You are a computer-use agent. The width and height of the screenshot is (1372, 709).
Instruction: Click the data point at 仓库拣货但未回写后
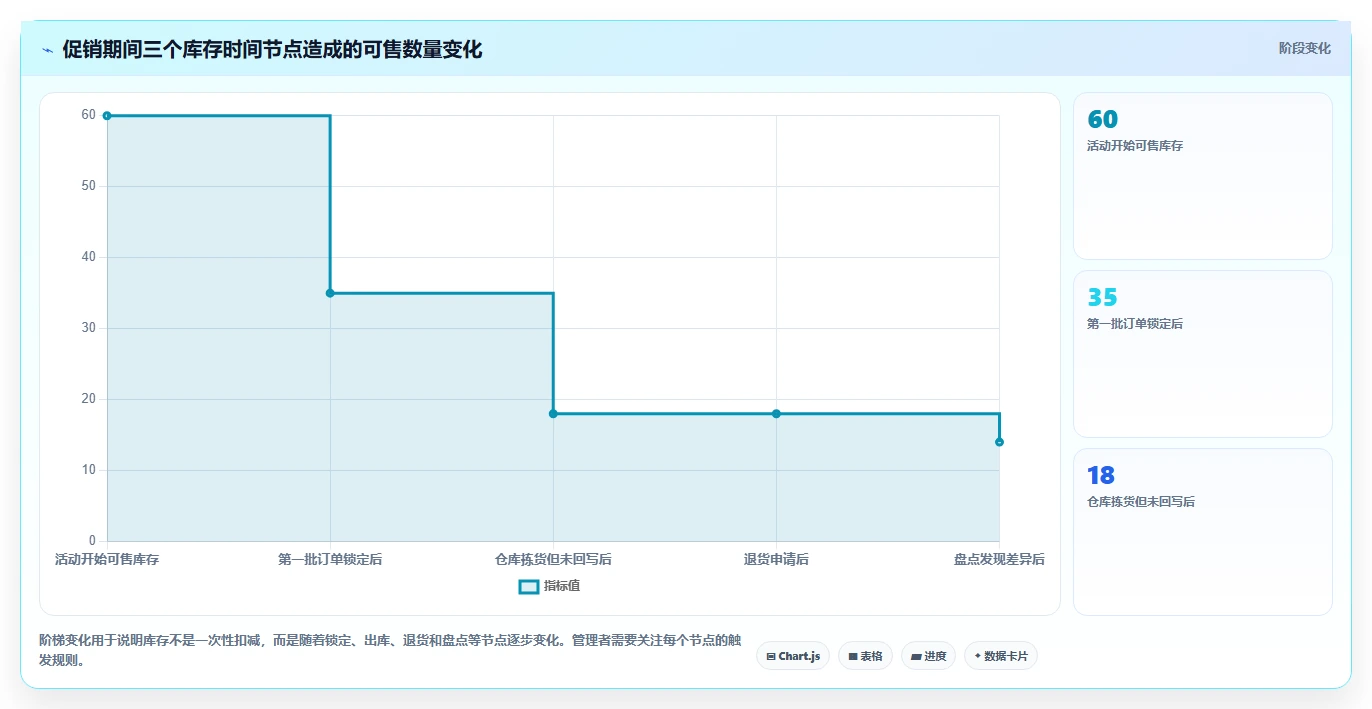[553, 414]
